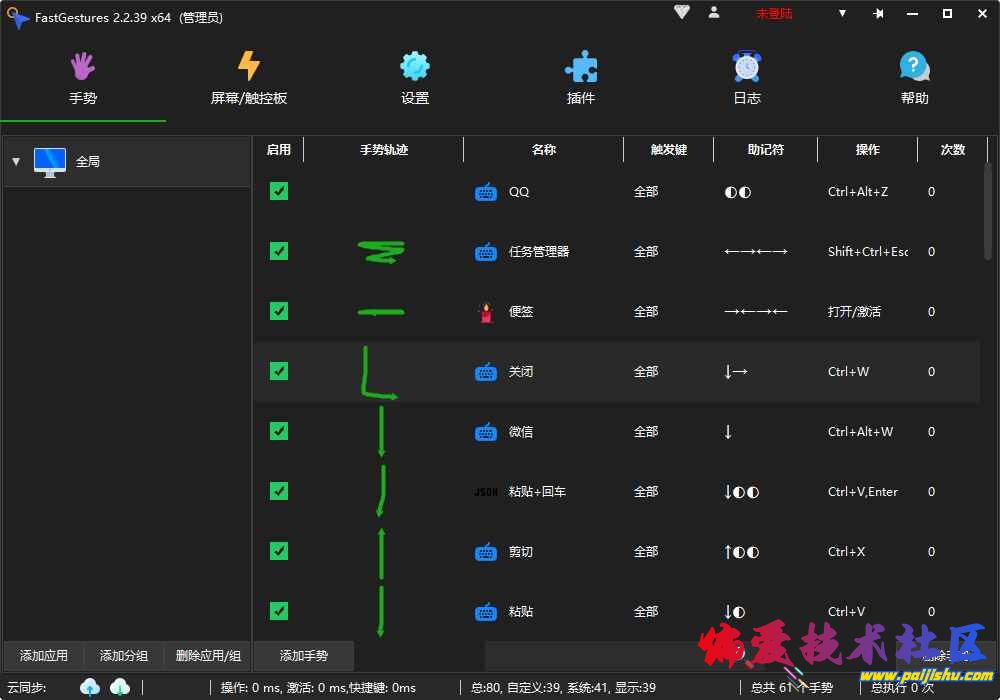Toggle the 微信 gesture checkbox
The width and height of the screenshot is (1000, 700).
click(x=279, y=431)
